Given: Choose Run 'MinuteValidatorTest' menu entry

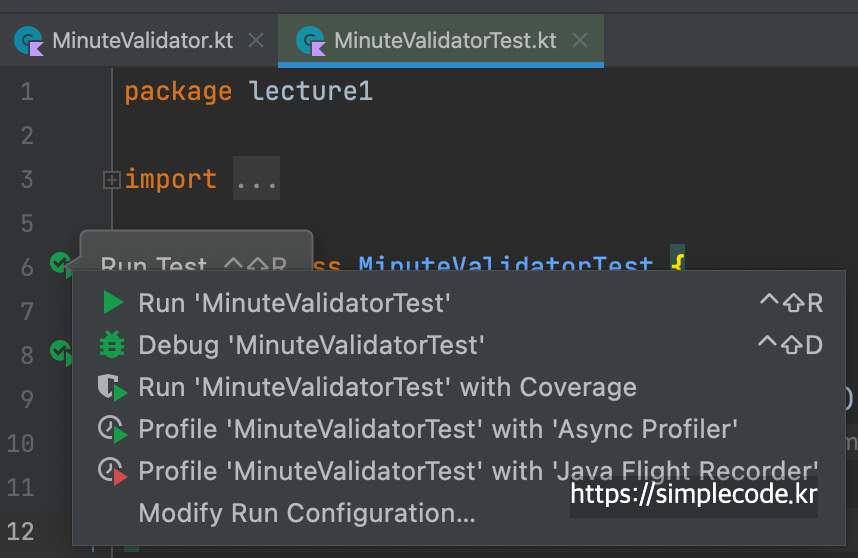Looking at the screenshot, I should tap(294, 303).
